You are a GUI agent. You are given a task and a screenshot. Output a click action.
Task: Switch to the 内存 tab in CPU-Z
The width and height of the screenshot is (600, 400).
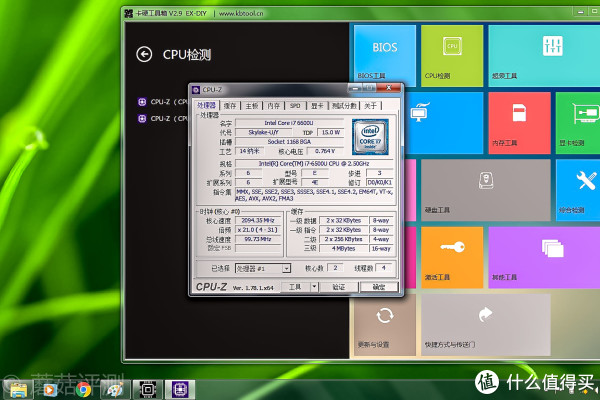click(274, 106)
